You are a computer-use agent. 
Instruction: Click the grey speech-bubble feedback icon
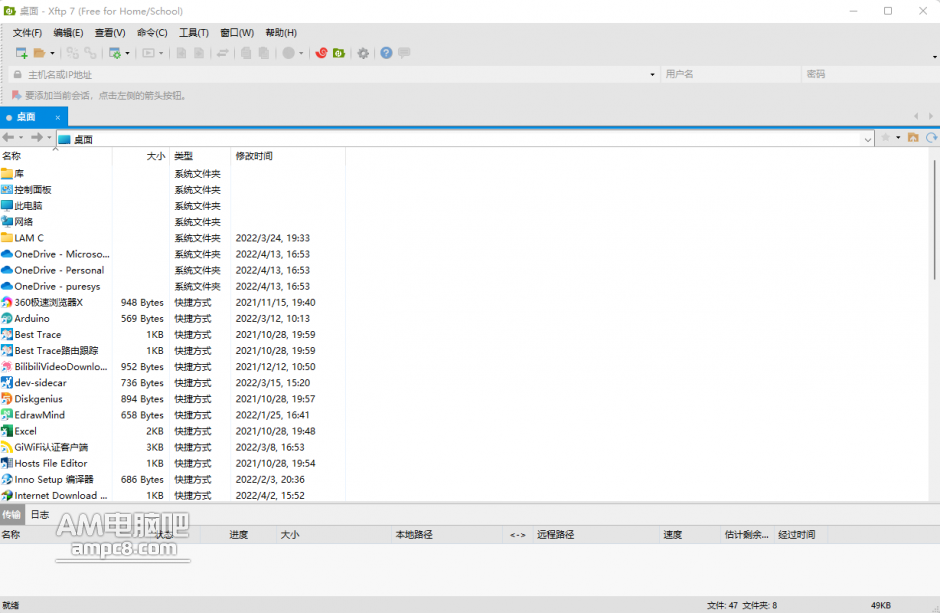click(405, 53)
